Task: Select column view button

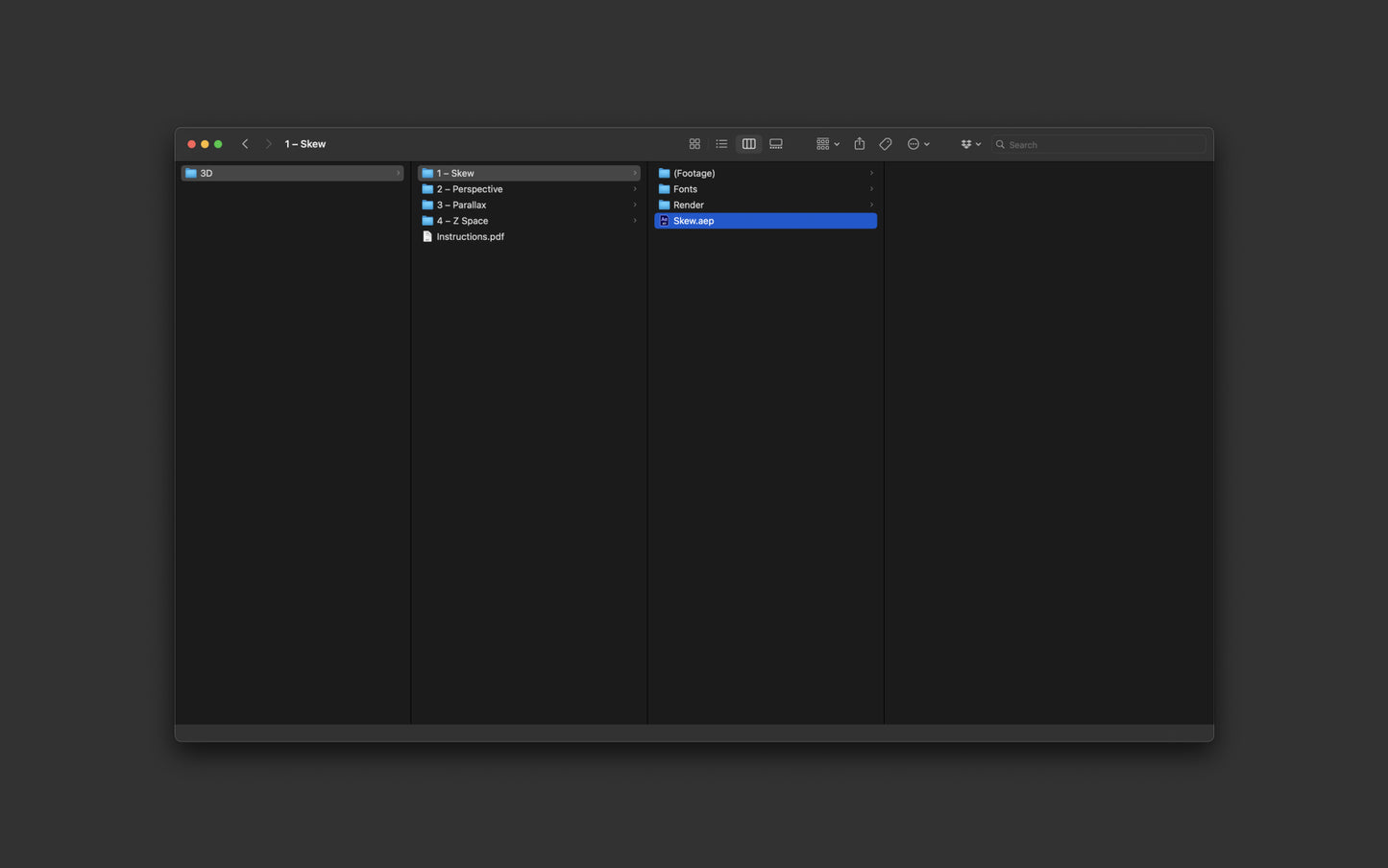Action: point(748,144)
